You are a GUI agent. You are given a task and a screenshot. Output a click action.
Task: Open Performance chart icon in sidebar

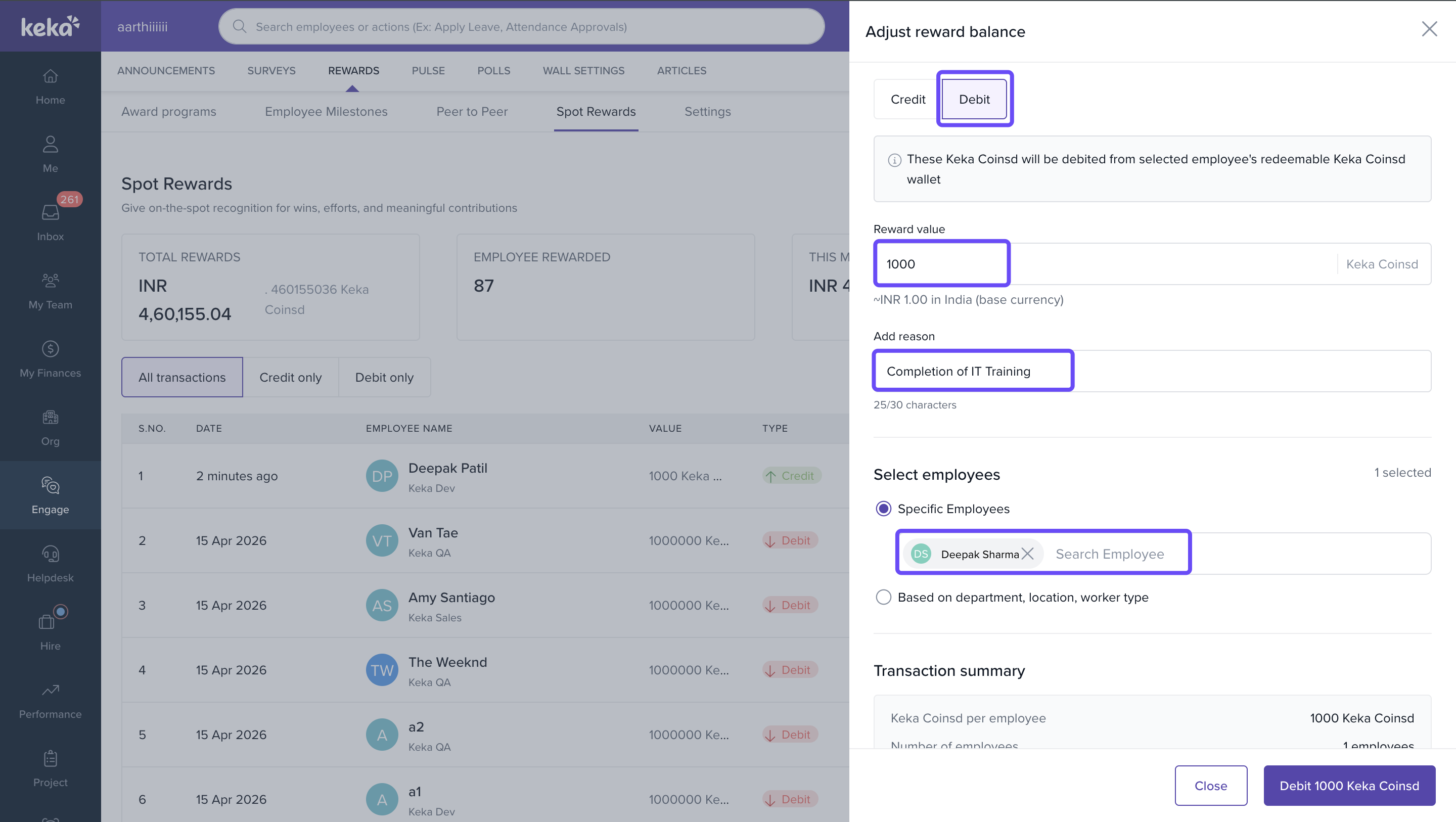coord(51,691)
